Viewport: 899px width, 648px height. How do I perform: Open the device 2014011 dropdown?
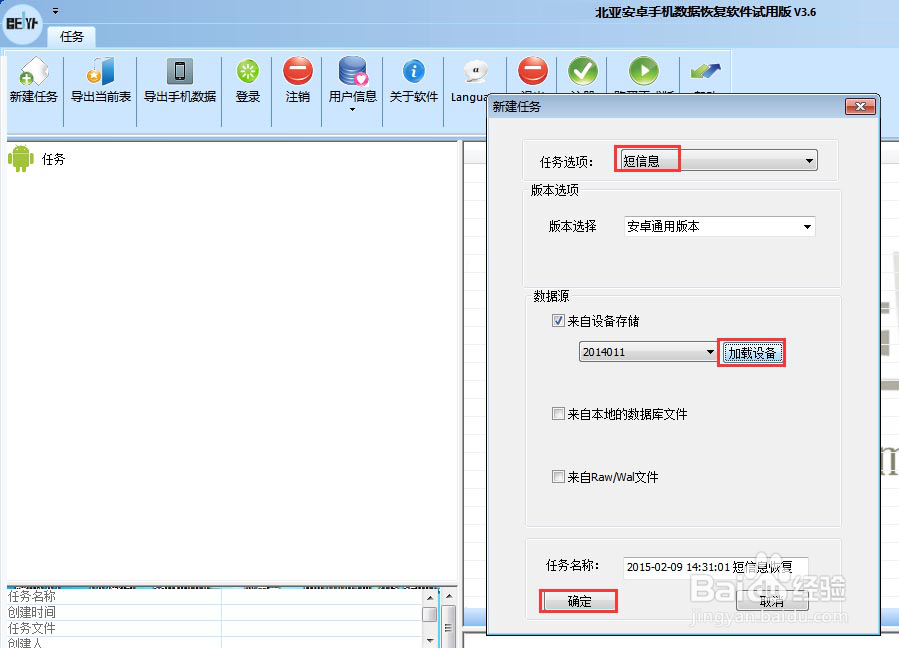coord(648,352)
